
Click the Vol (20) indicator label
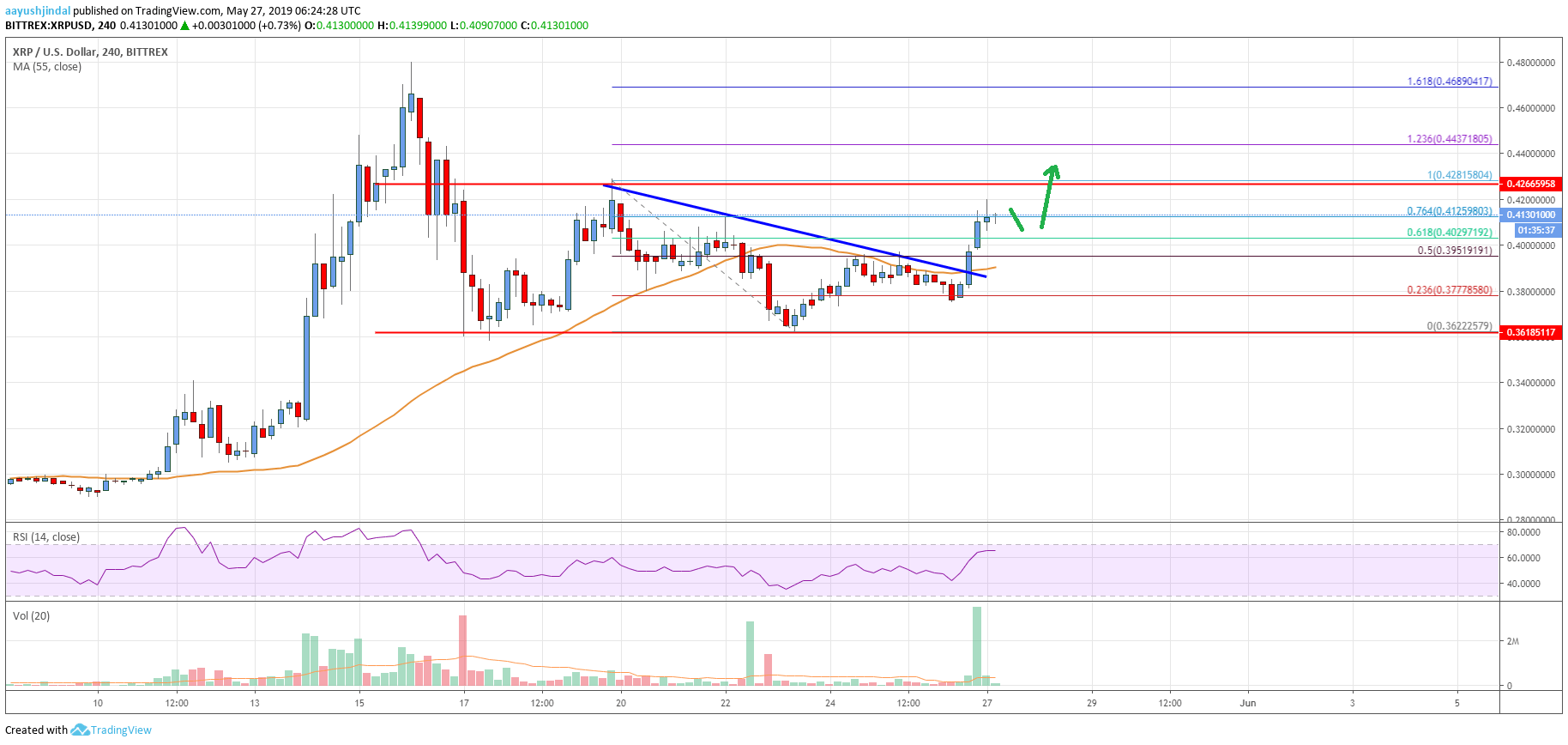click(31, 616)
